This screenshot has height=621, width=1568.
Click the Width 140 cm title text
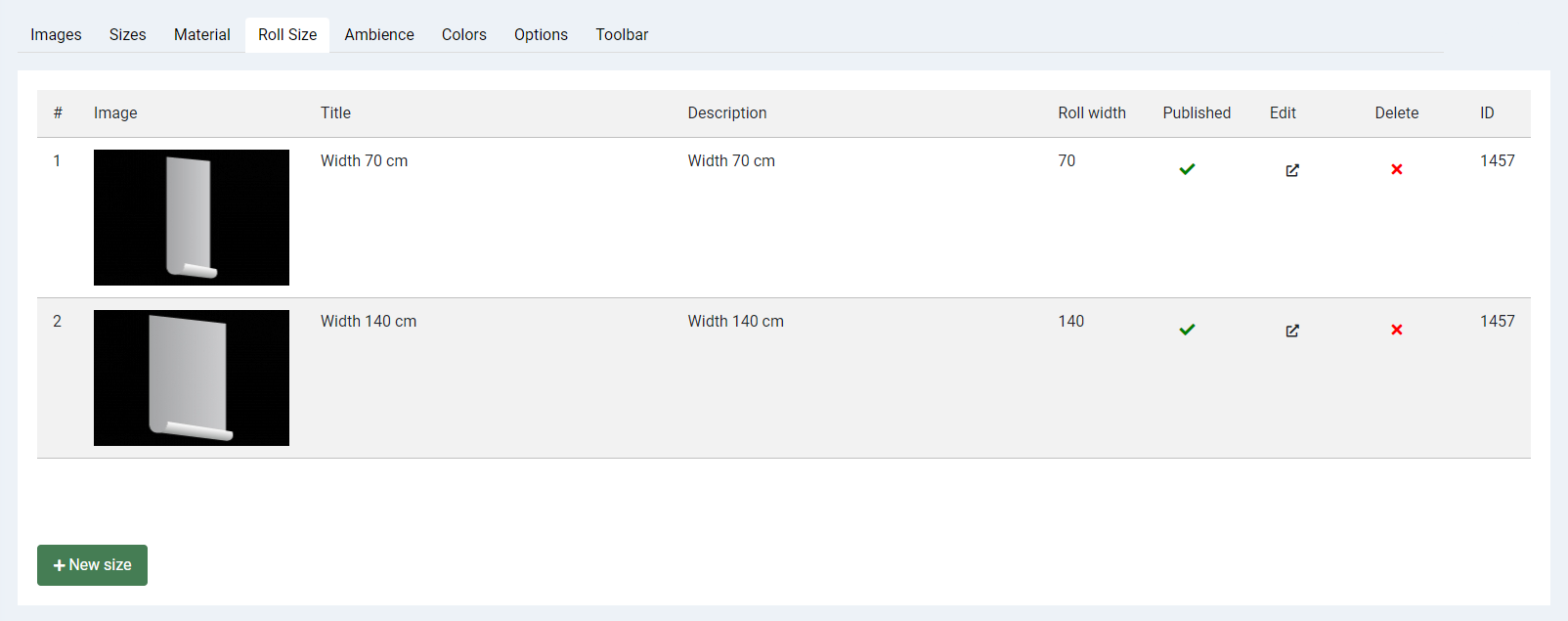tap(369, 322)
